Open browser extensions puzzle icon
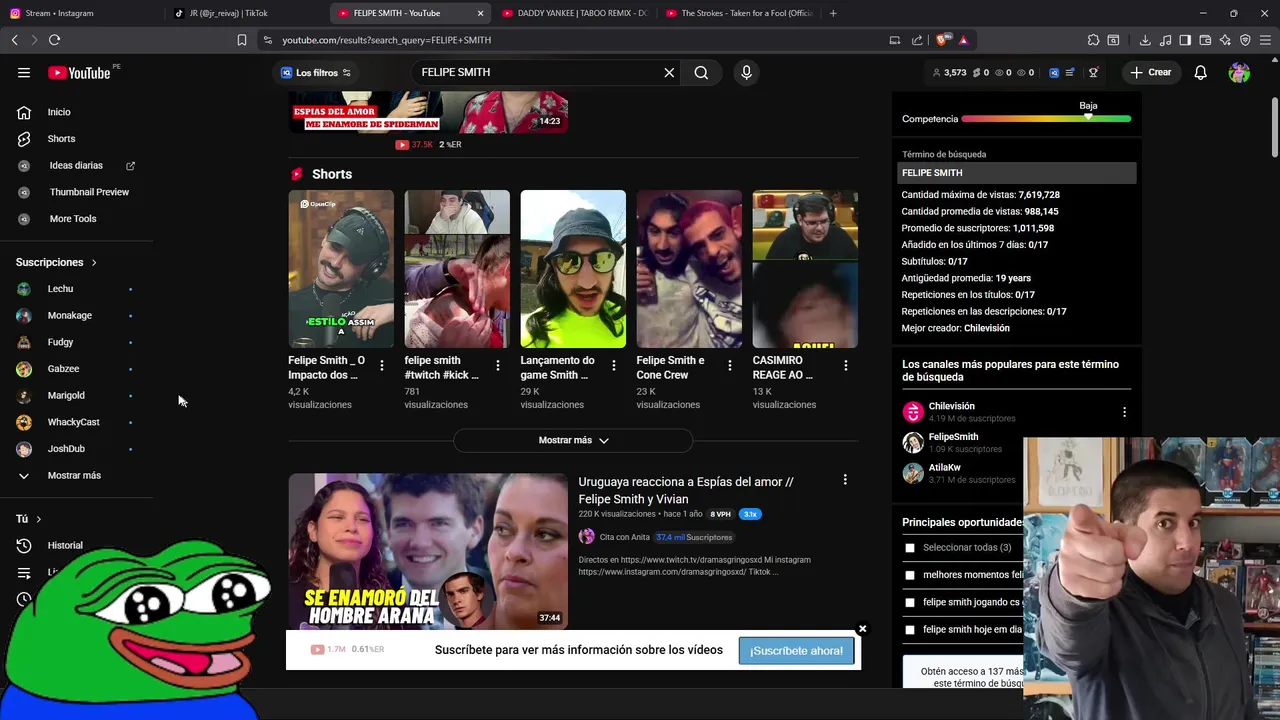 pos(1093,40)
